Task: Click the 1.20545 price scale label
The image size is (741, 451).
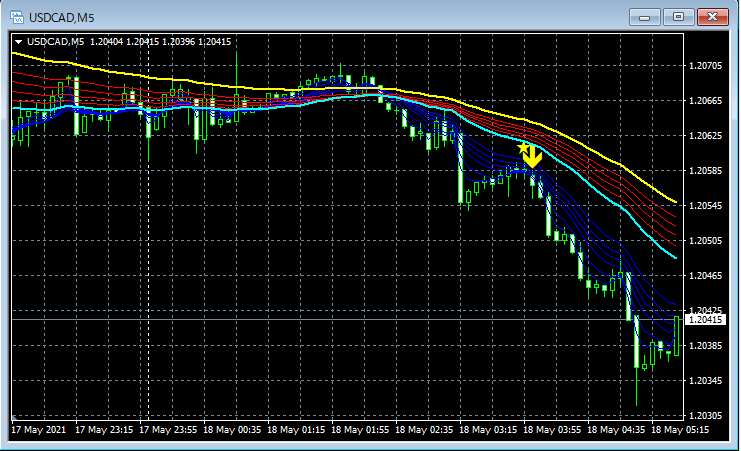Action: (x=706, y=206)
